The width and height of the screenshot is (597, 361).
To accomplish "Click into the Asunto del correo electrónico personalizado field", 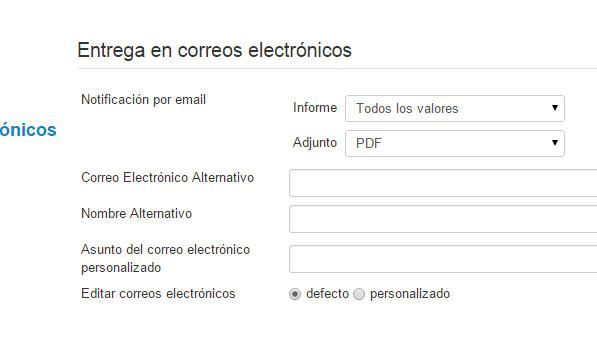I will pos(443,259).
